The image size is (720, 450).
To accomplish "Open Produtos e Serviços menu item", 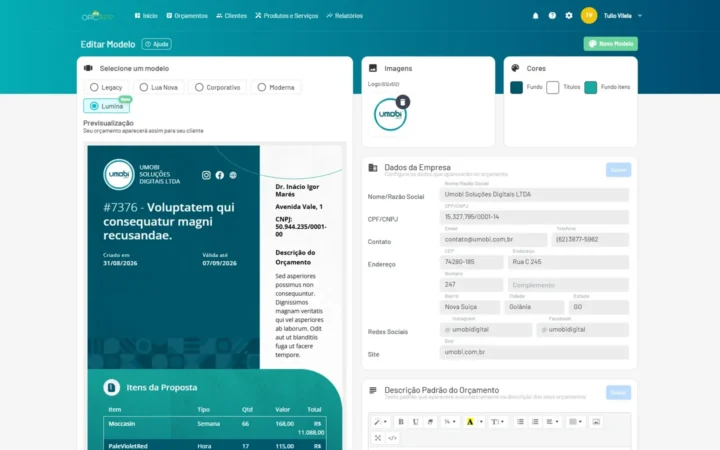I will pos(287,16).
